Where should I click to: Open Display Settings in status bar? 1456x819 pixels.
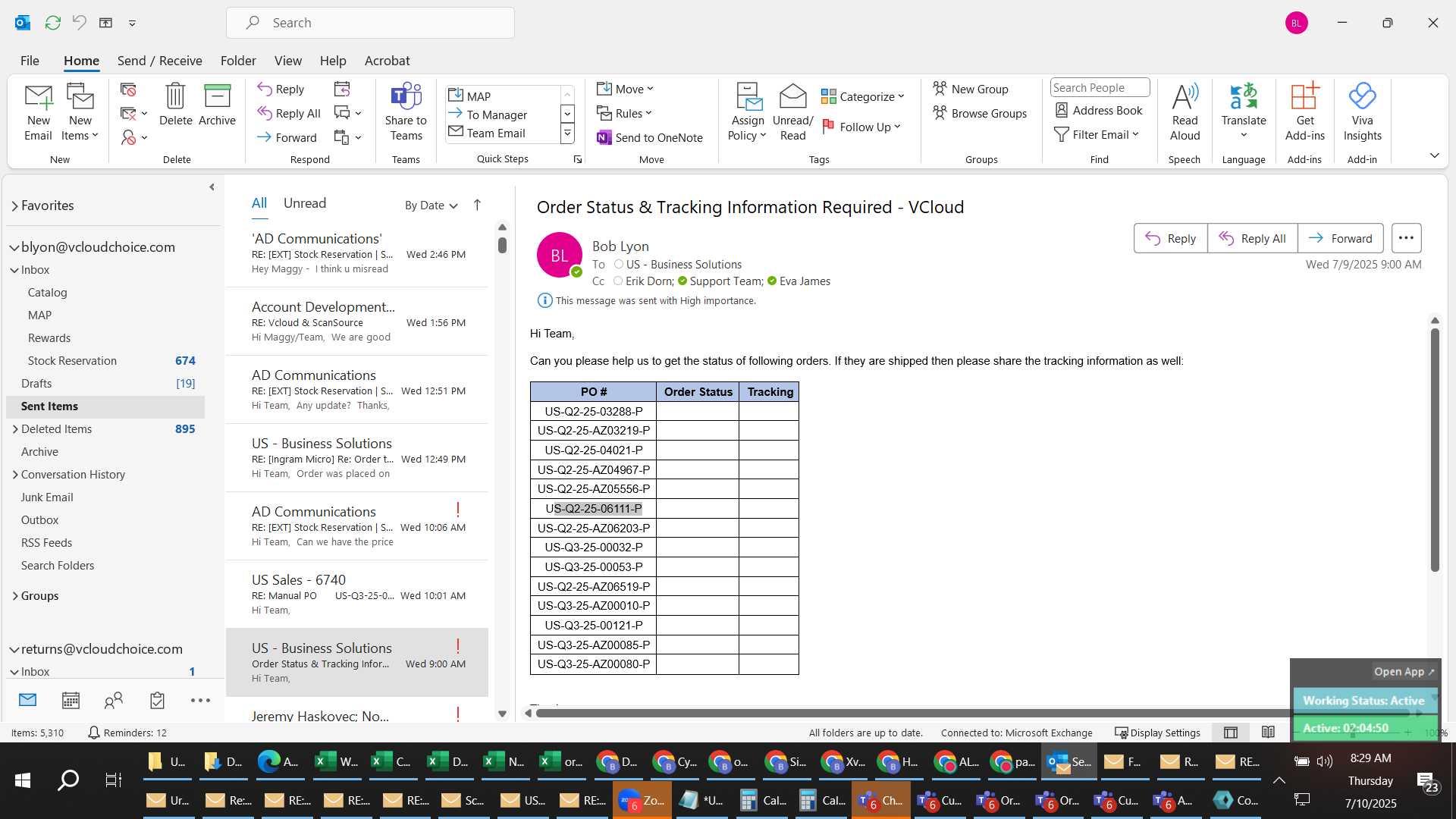coord(1157,733)
